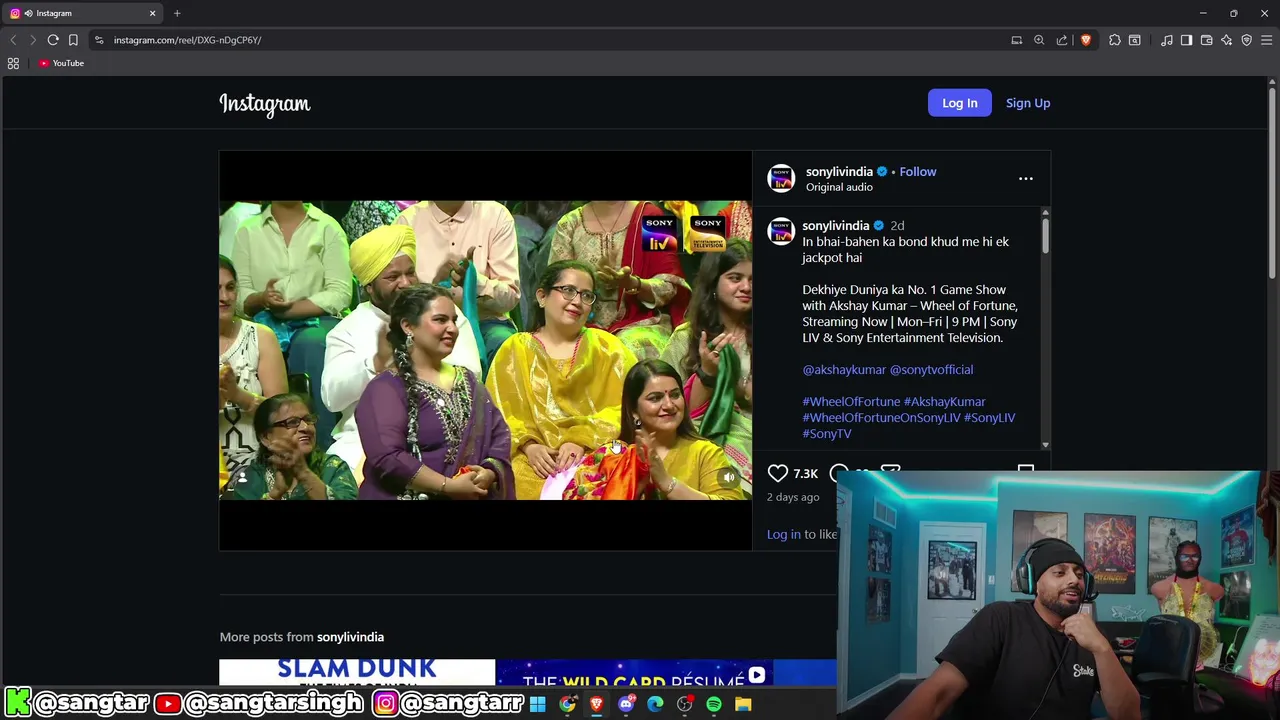Reload the page
This screenshot has height=720, width=1280.
(x=53, y=40)
